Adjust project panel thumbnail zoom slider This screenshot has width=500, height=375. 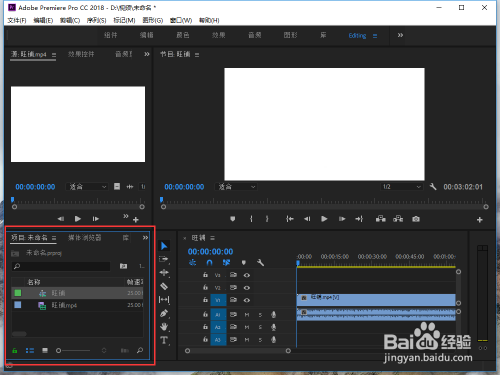click(73, 350)
